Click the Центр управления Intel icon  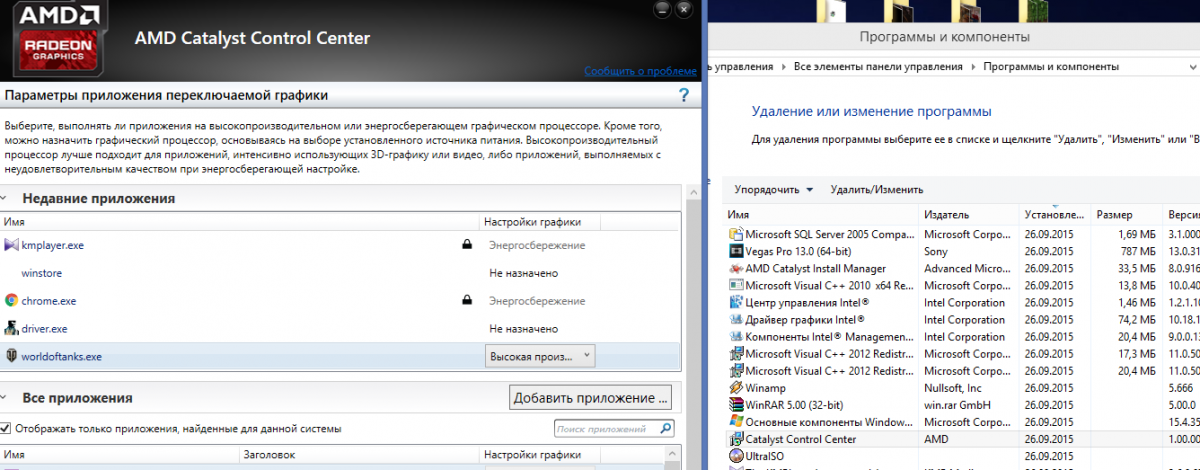(736, 302)
